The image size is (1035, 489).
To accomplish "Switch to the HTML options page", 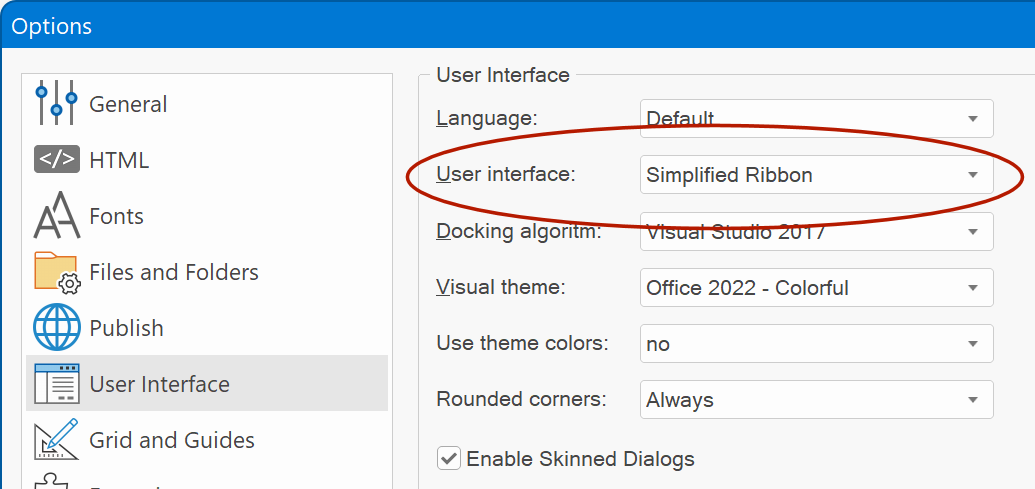I will 119,160.
